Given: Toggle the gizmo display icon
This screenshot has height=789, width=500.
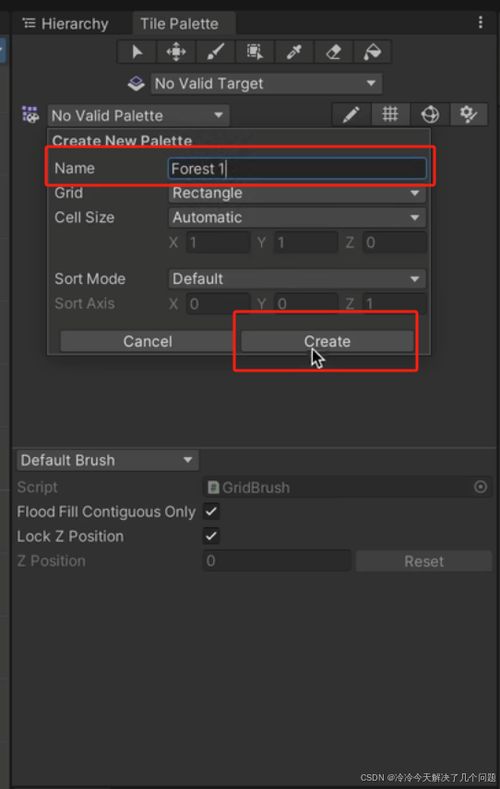Looking at the screenshot, I should point(430,115).
